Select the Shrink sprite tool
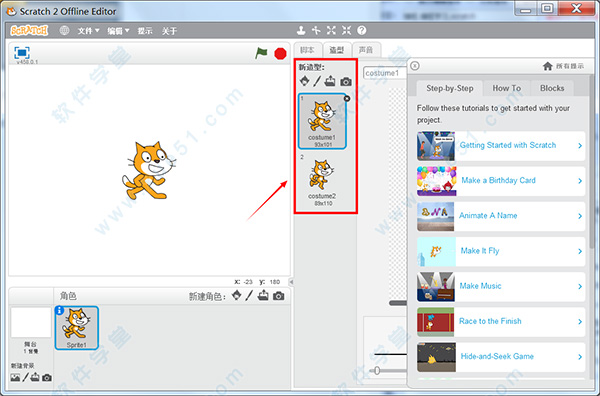Screen dimensions: 600x396 (346, 30)
